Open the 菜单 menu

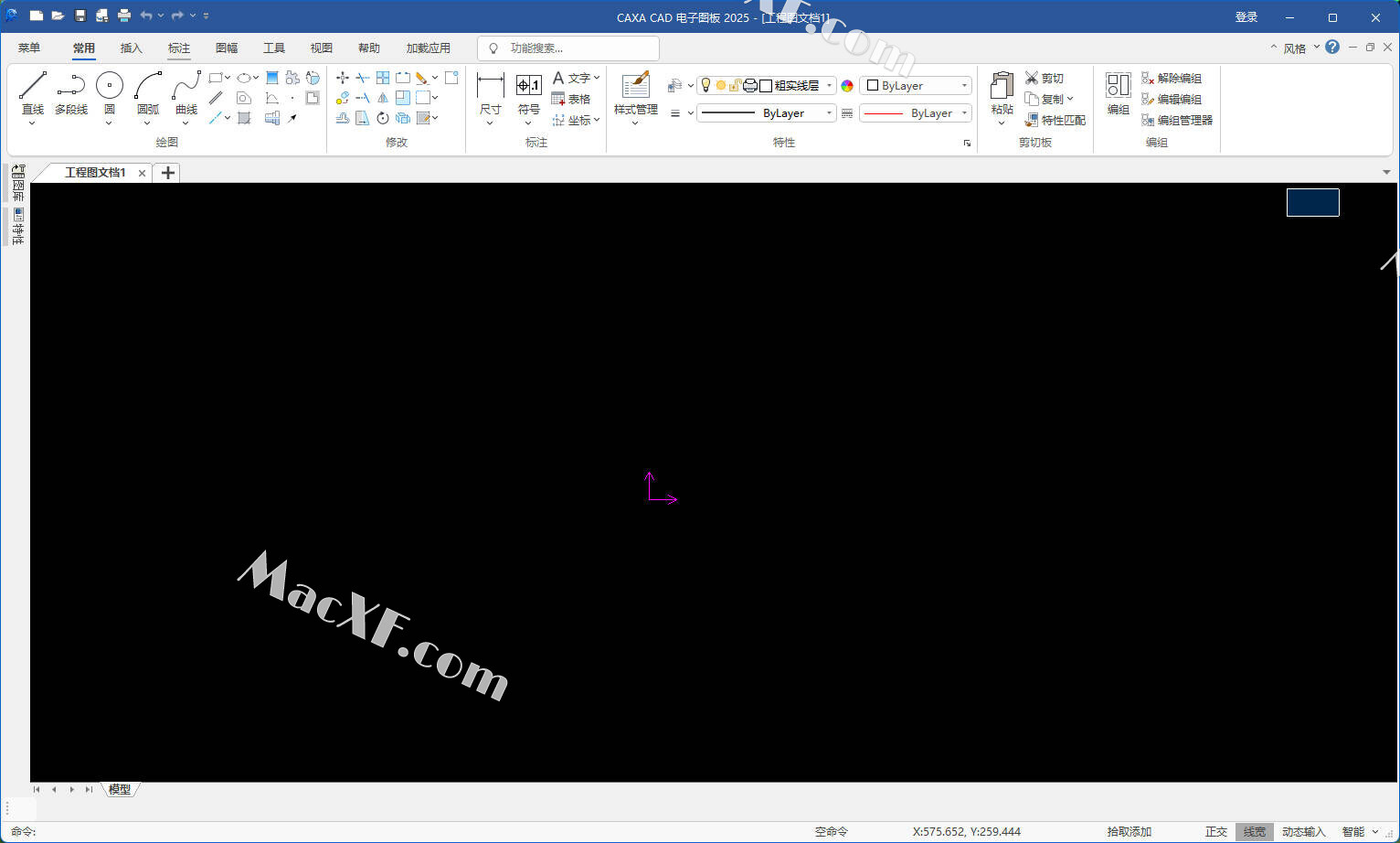29,48
